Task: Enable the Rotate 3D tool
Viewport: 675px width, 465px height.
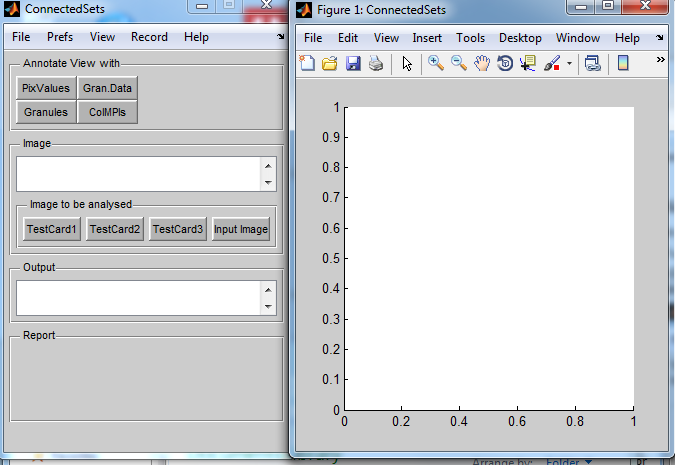Action: pos(505,64)
